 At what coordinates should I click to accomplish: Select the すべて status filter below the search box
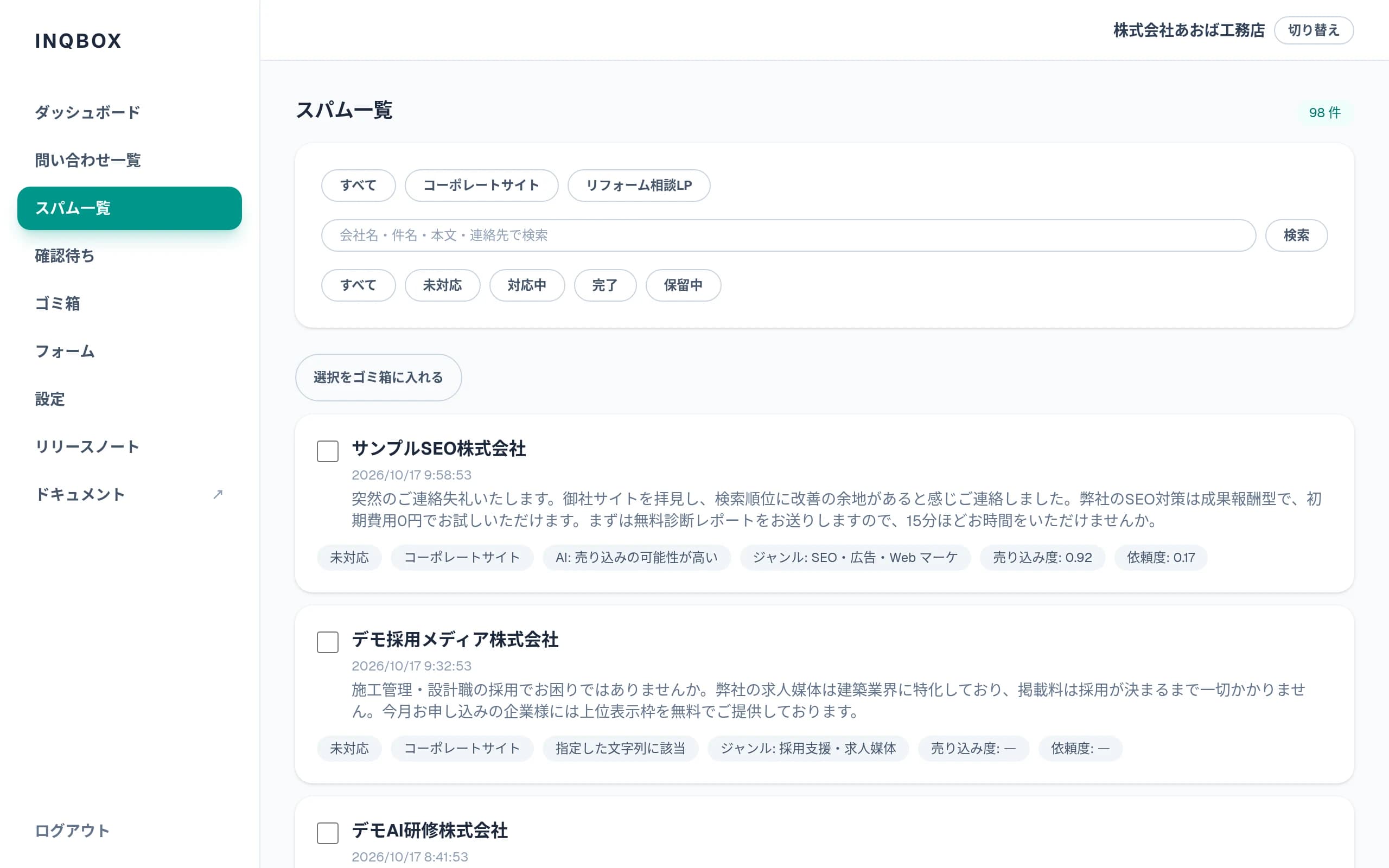point(358,285)
